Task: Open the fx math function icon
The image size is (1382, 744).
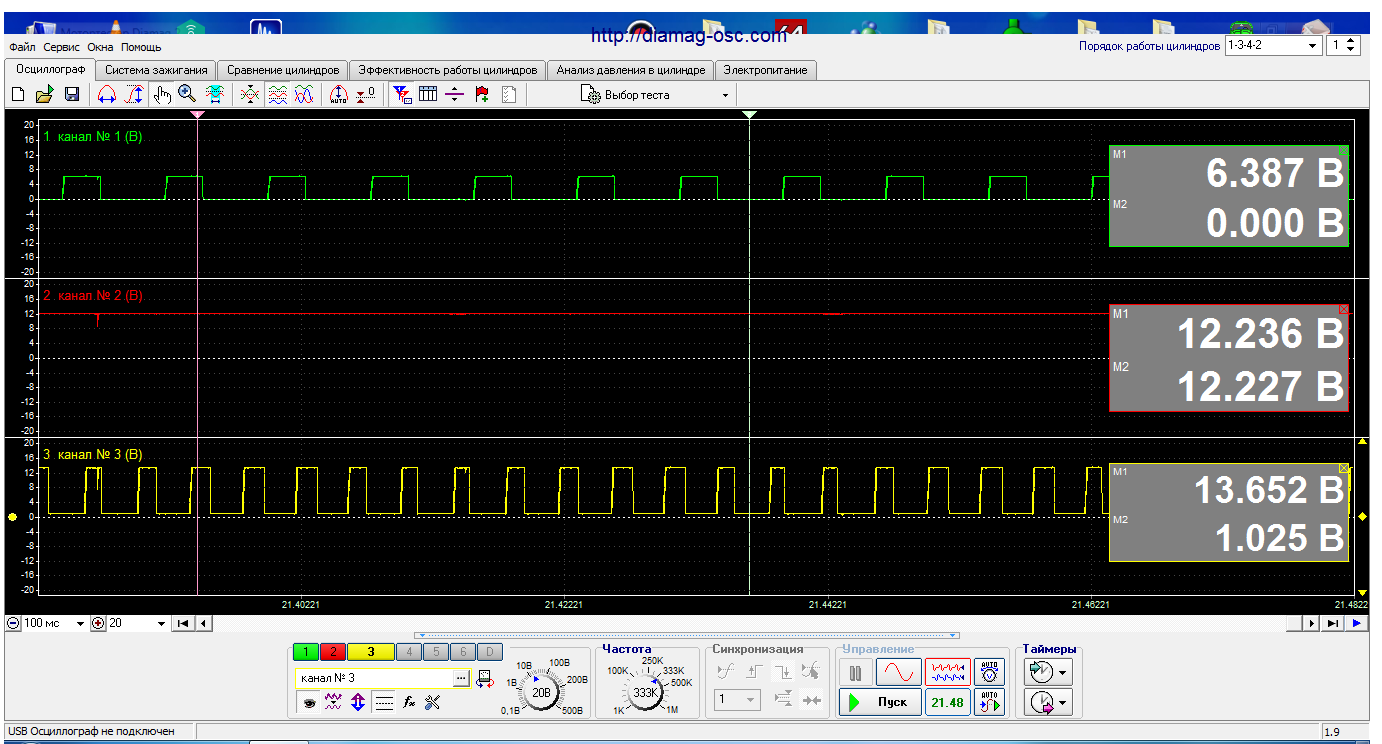Action: coord(409,703)
